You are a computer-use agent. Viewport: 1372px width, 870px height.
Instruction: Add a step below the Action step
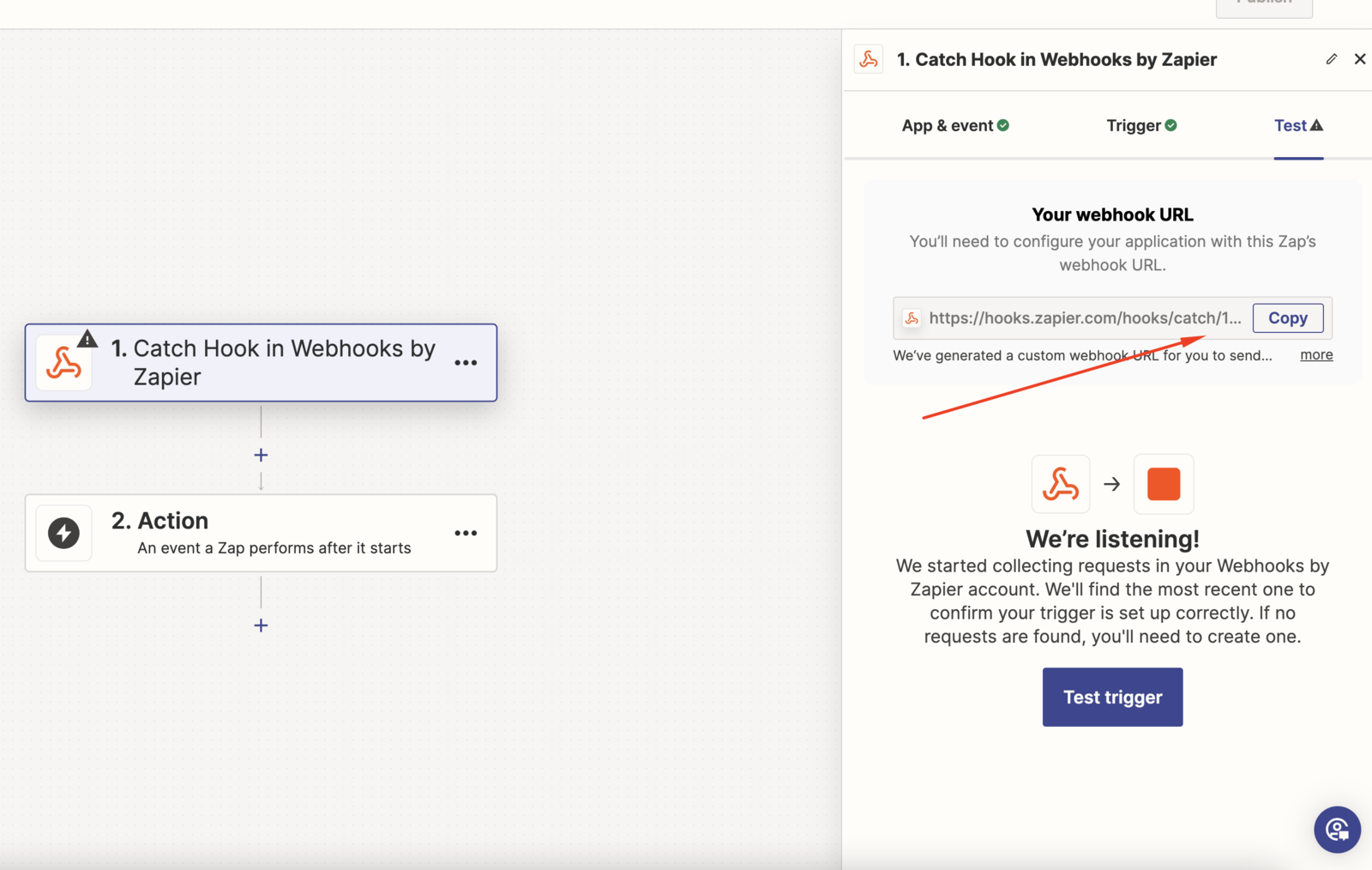click(261, 625)
